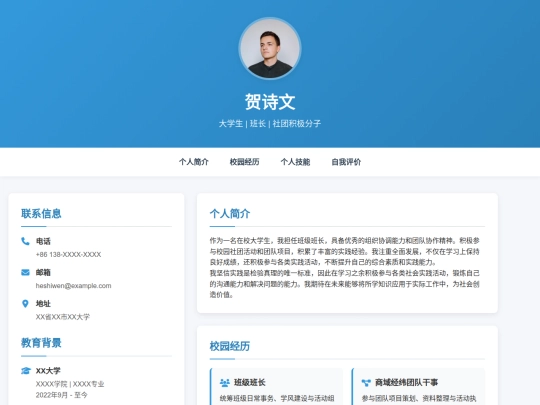Click the 联系信息 section heading
This screenshot has width=540, height=405.
[41, 214]
